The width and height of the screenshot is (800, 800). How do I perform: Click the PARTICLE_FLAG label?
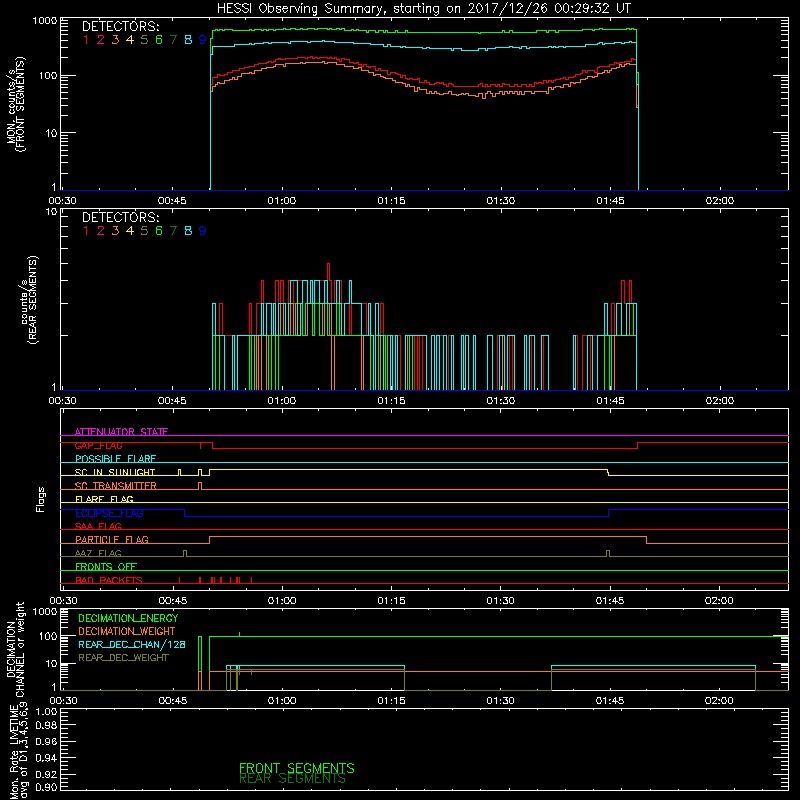click(112, 539)
